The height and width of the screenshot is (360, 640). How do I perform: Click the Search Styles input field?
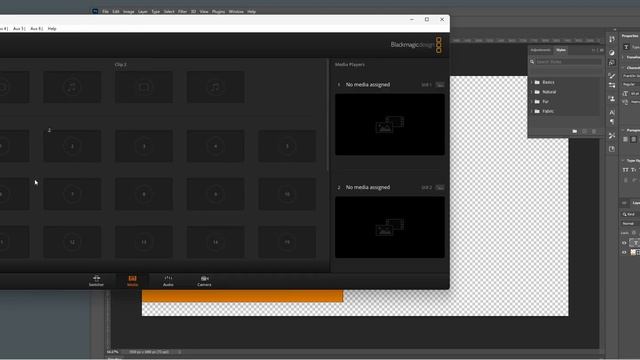568,62
